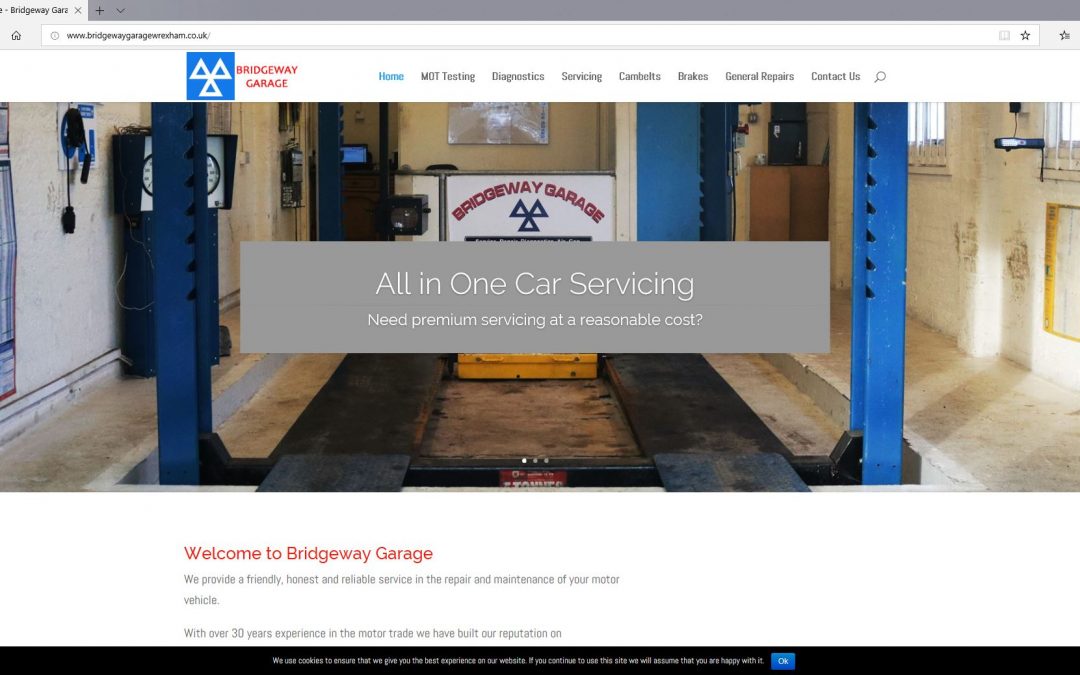
Task: Click Ok on the cookie notice
Action: point(783,661)
